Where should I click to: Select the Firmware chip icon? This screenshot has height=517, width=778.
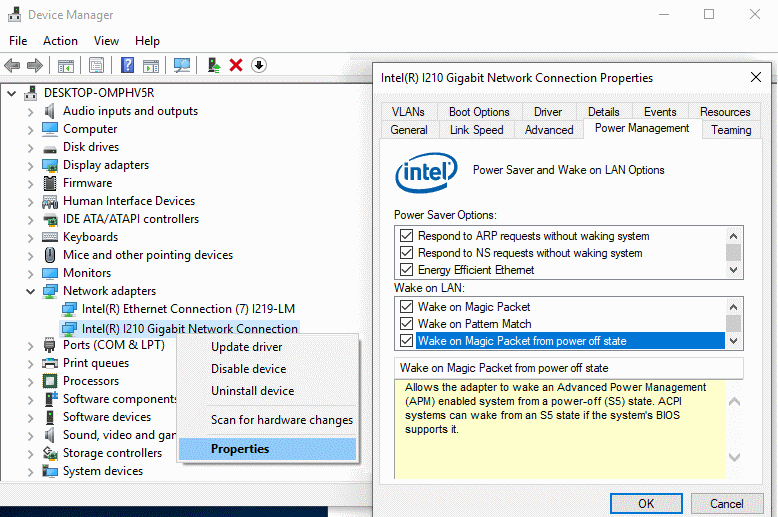(50, 183)
